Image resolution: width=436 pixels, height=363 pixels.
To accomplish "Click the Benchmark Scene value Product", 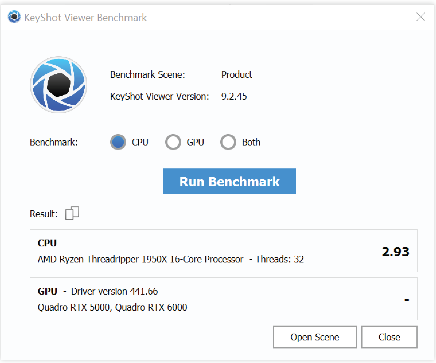I will pyautogui.click(x=237, y=75).
